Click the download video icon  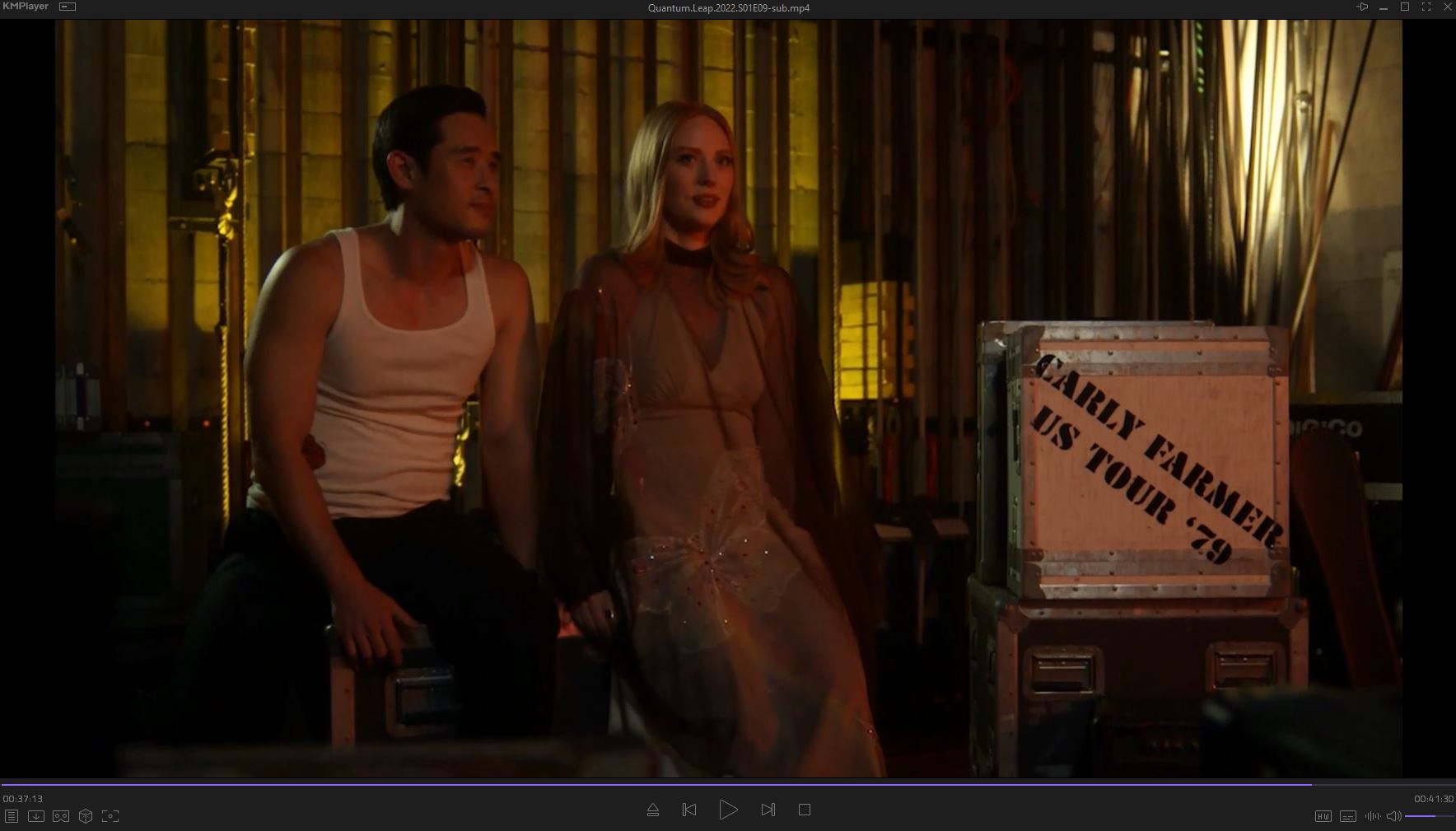click(x=36, y=816)
